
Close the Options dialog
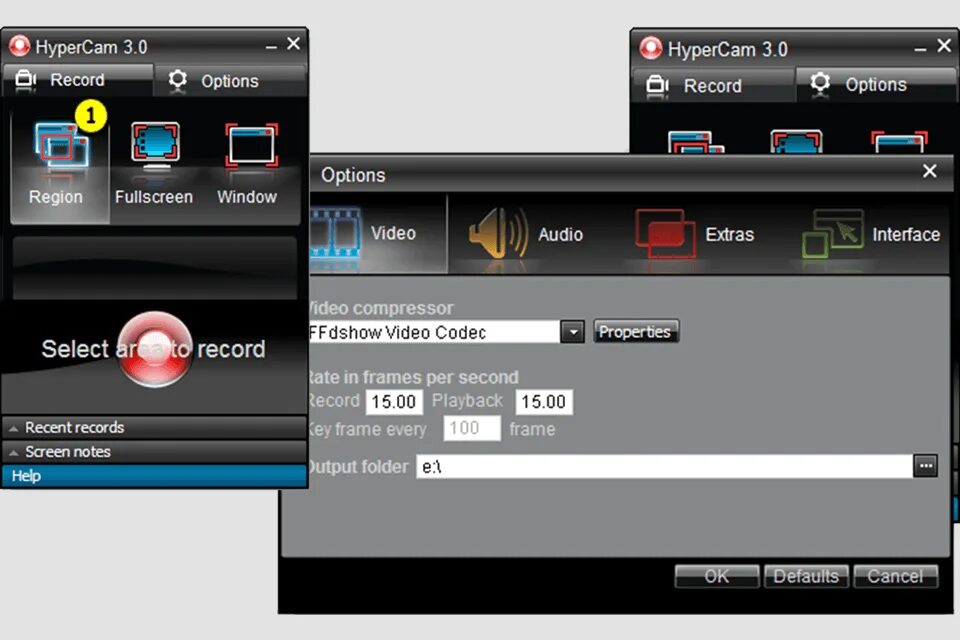(929, 171)
